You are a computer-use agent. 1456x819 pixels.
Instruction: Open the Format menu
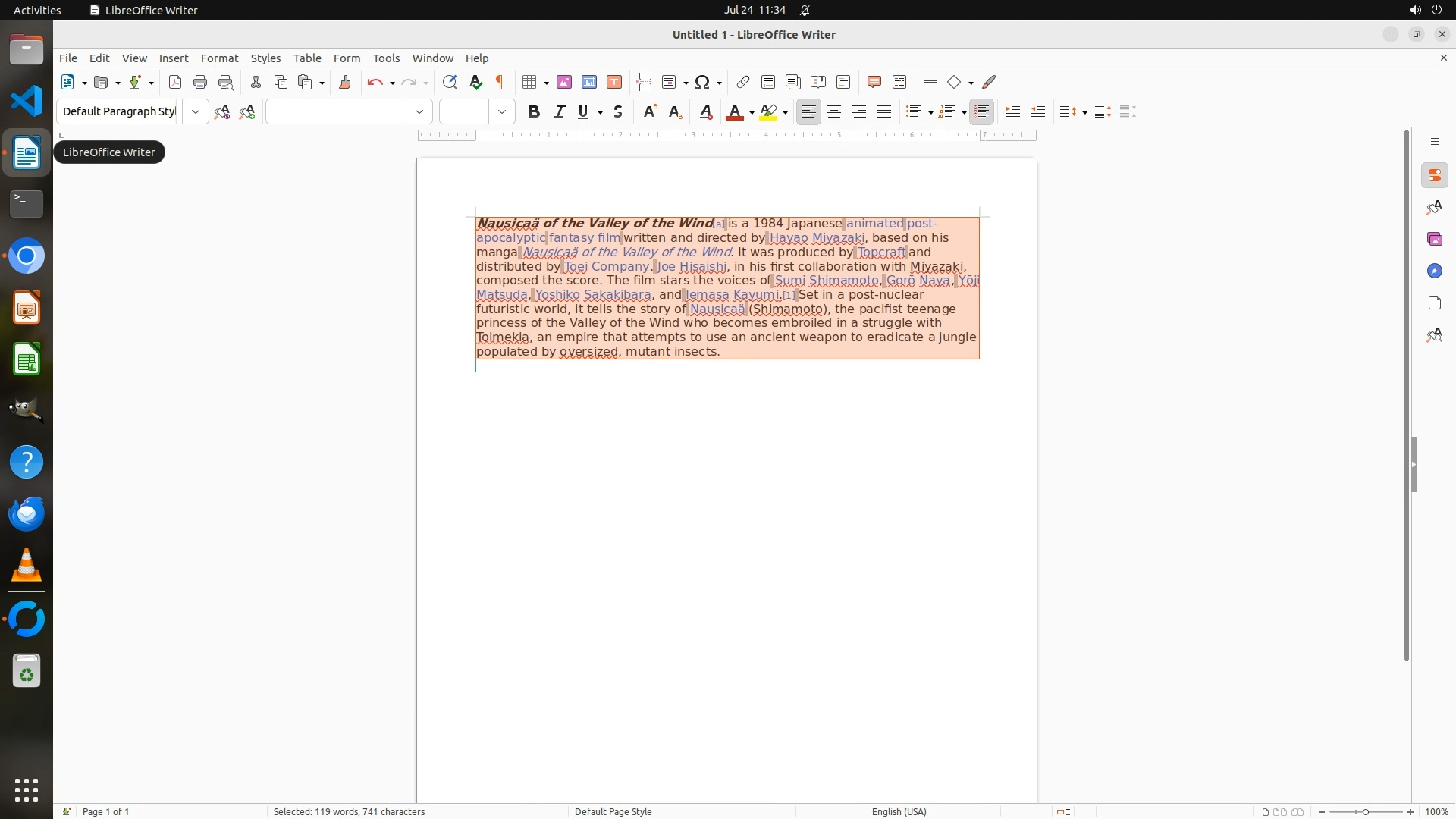[x=219, y=58]
